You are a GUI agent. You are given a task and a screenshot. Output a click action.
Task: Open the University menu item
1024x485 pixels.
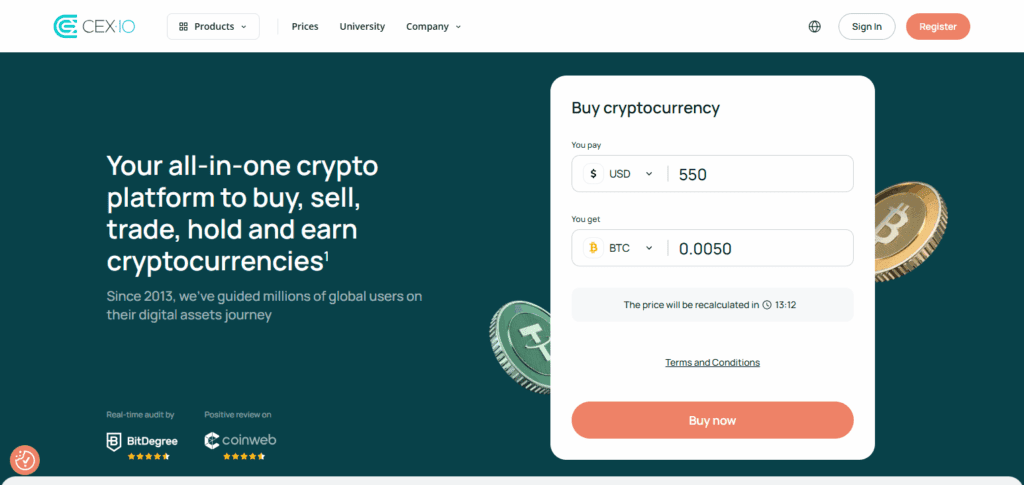(362, 27)
